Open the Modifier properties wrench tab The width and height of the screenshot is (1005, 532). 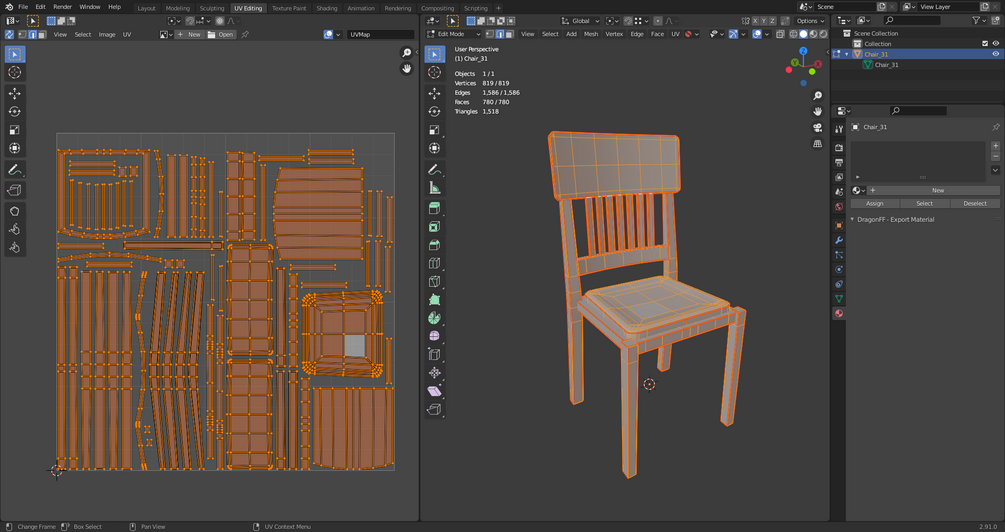(x=839, y=240)
